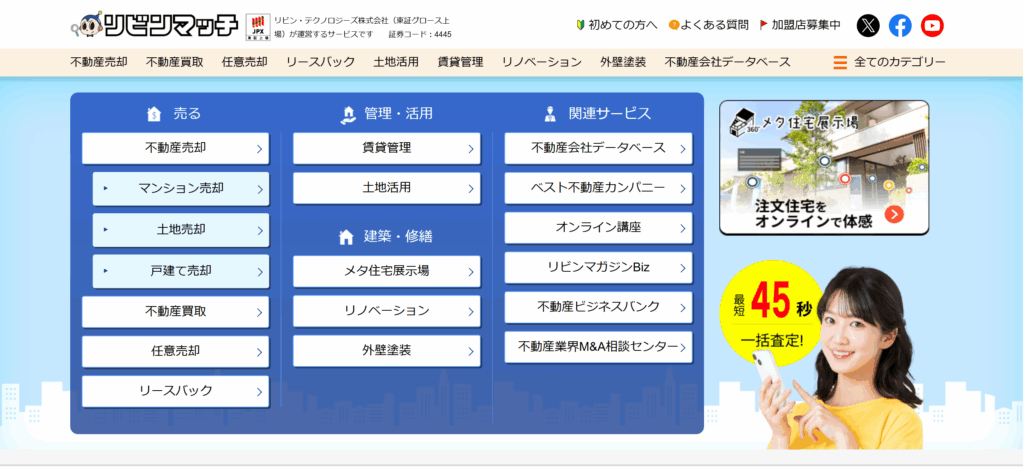Screen dimensions: 1024x467
Task: Open 外壁塗装 from the top navigation bar
Action: tap(623, 62)
